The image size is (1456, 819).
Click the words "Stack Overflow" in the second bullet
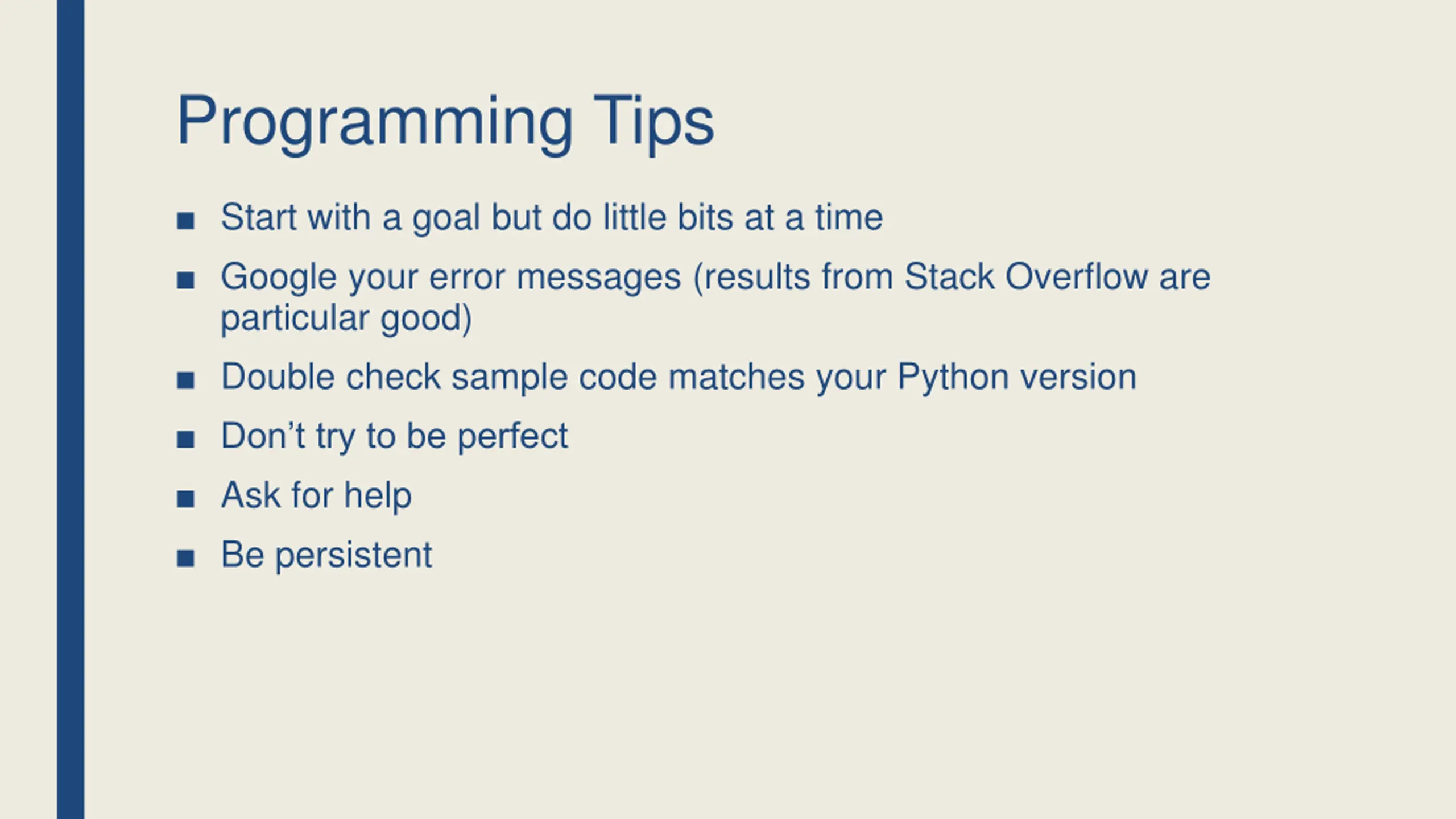pyautogui.click(x=1026, y=277)
